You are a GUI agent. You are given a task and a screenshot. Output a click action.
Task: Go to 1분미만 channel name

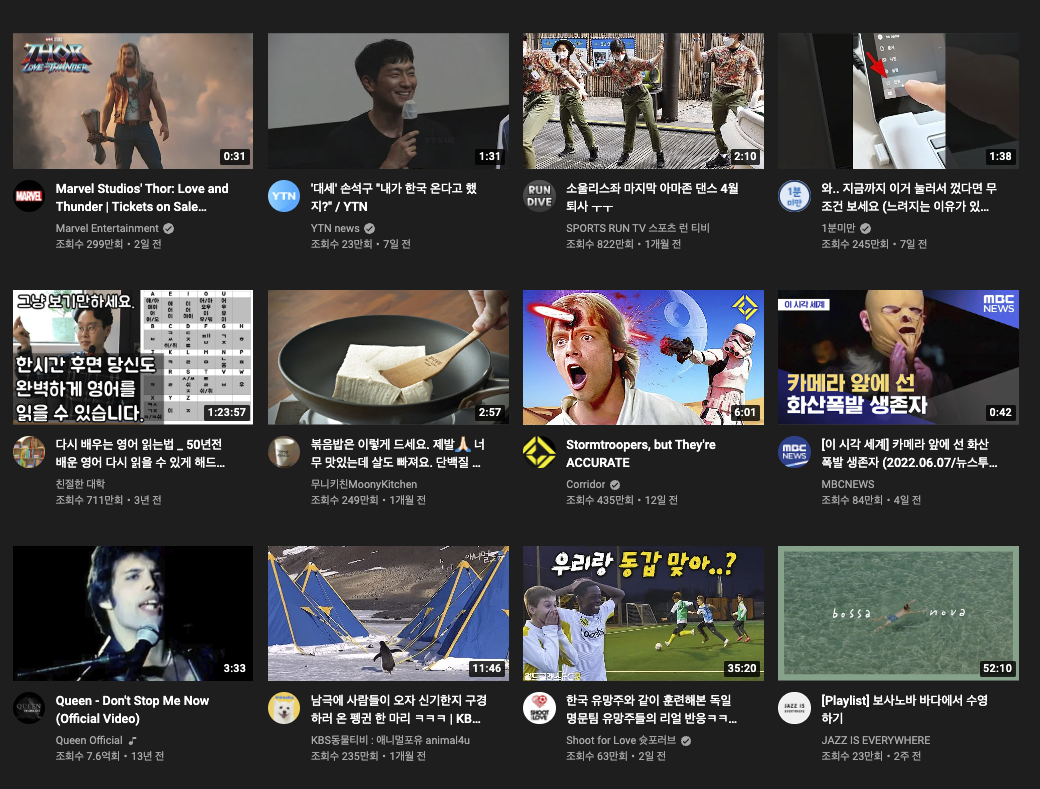[838, 228]
